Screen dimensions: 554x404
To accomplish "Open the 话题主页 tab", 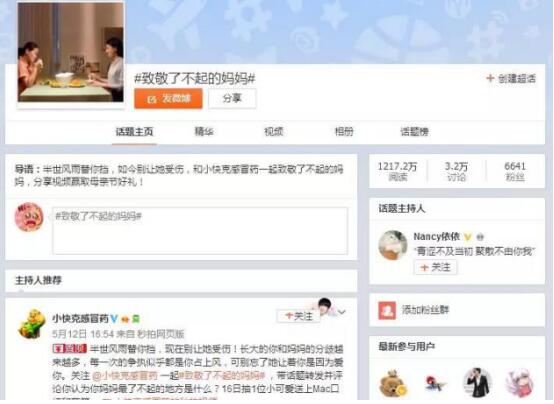I will [134, 132].
